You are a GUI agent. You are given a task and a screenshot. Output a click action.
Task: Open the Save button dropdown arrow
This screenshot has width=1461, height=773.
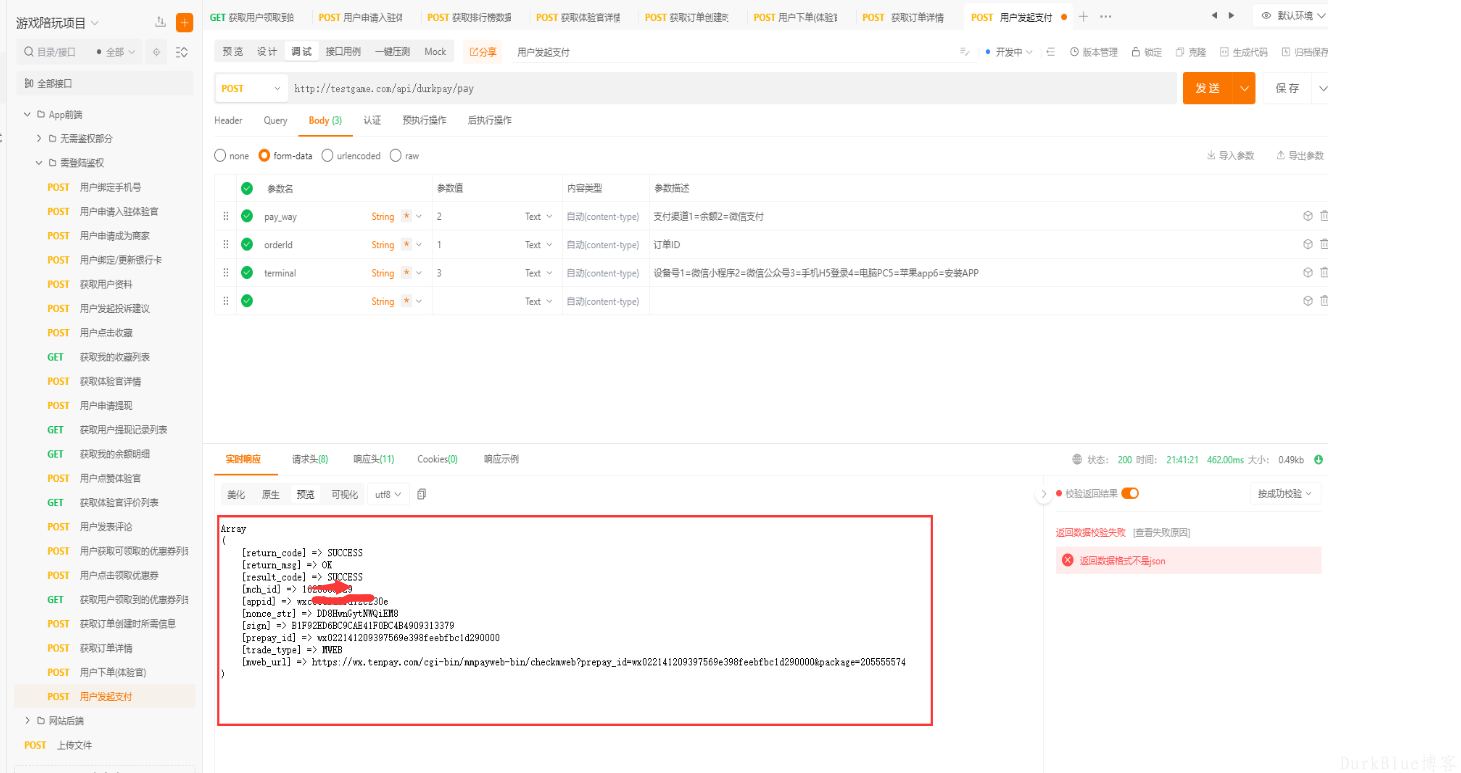click(1323, 88)
